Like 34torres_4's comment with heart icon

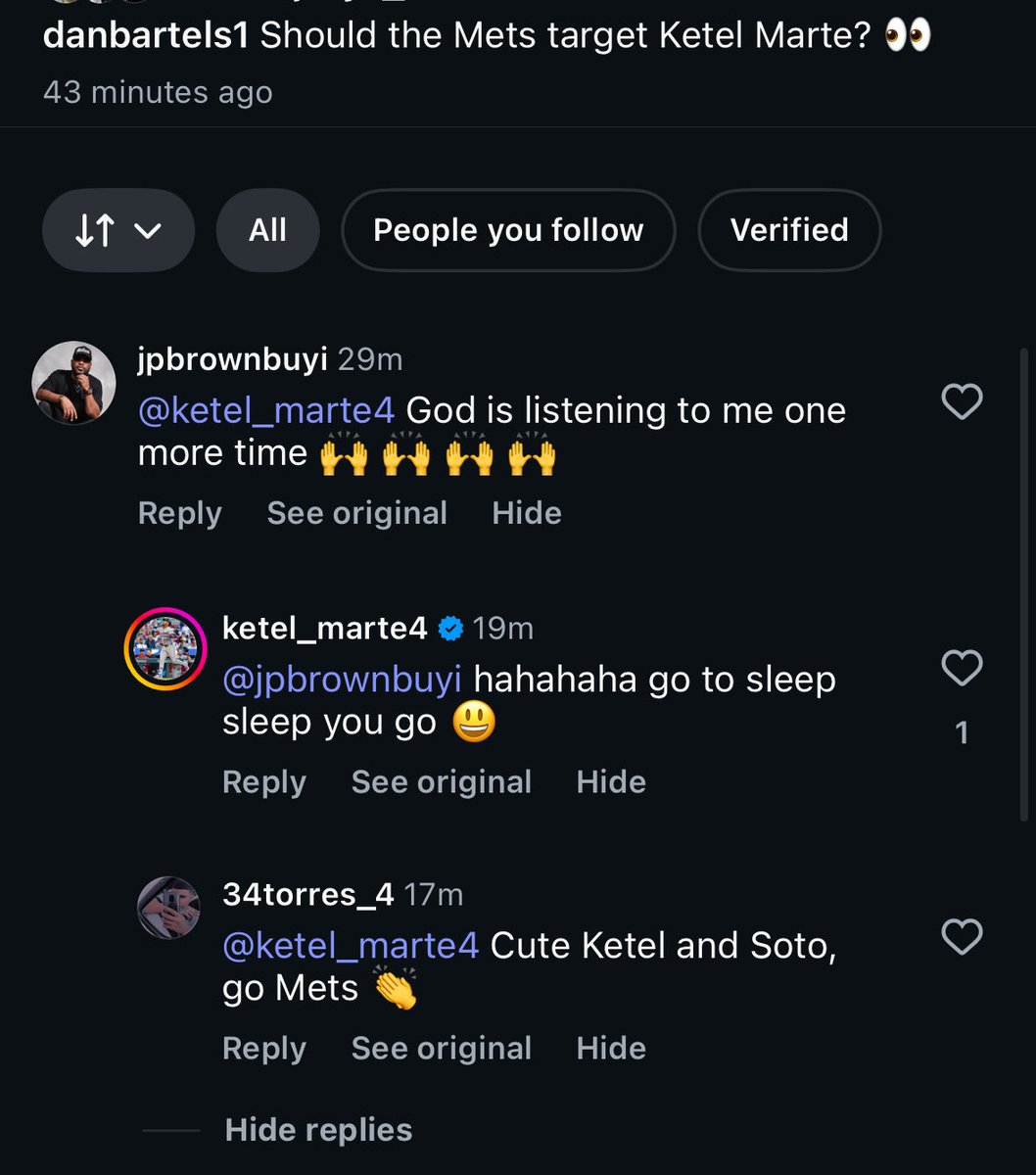click(961, 937)
